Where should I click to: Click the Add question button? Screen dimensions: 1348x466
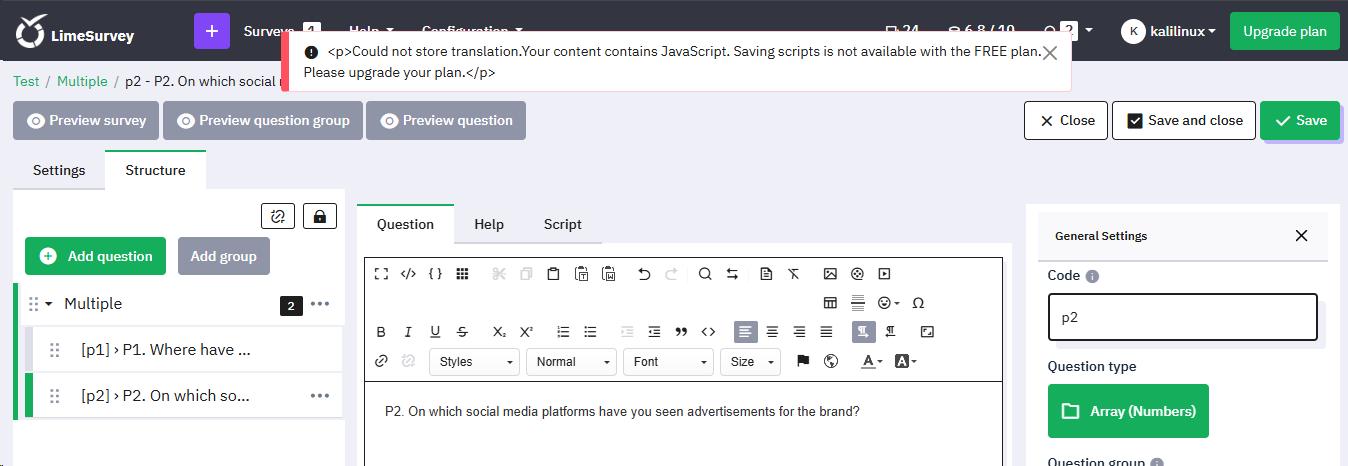tap(96, 256)
